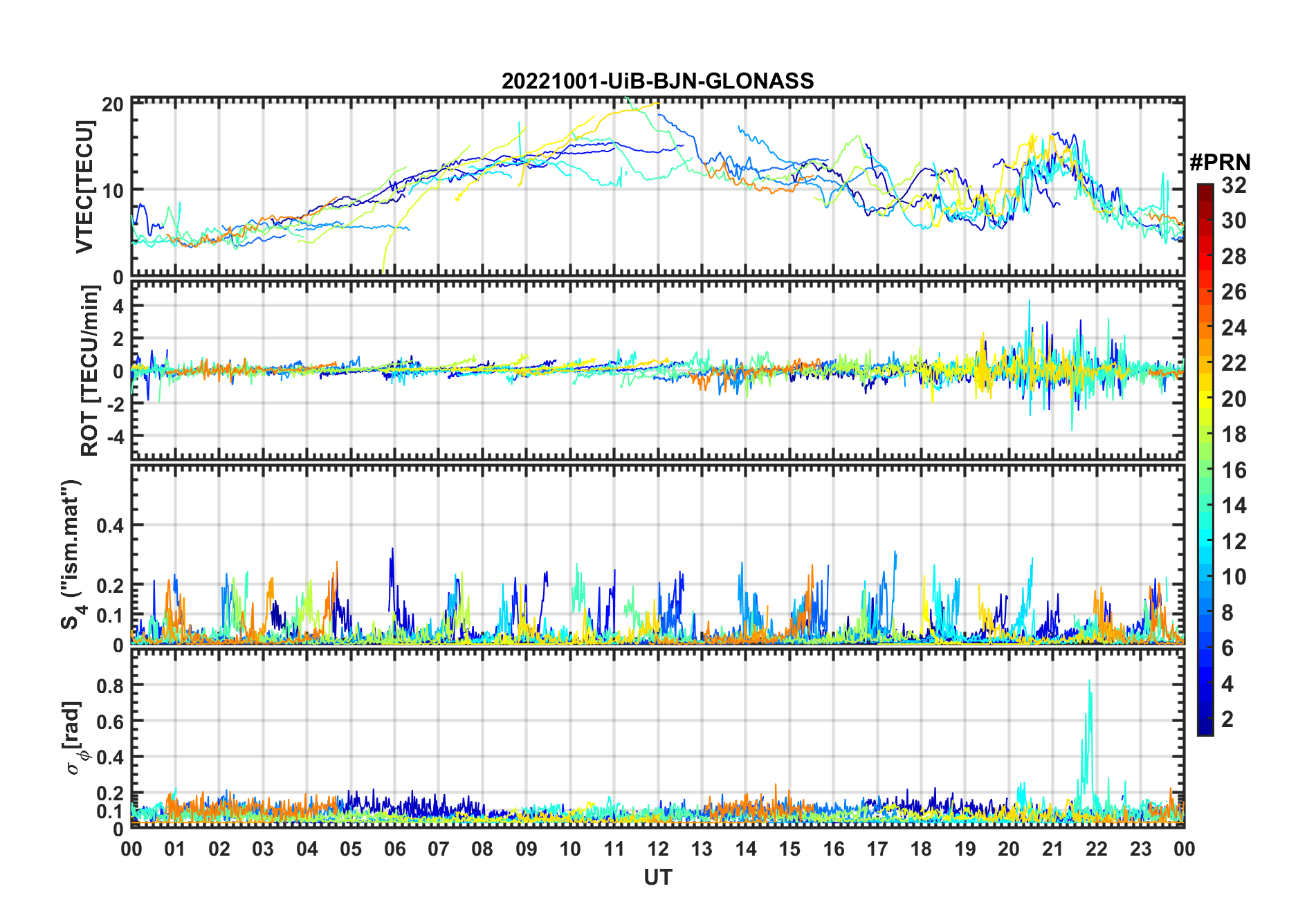Select colorbar tick label 30

[1234, 221]
